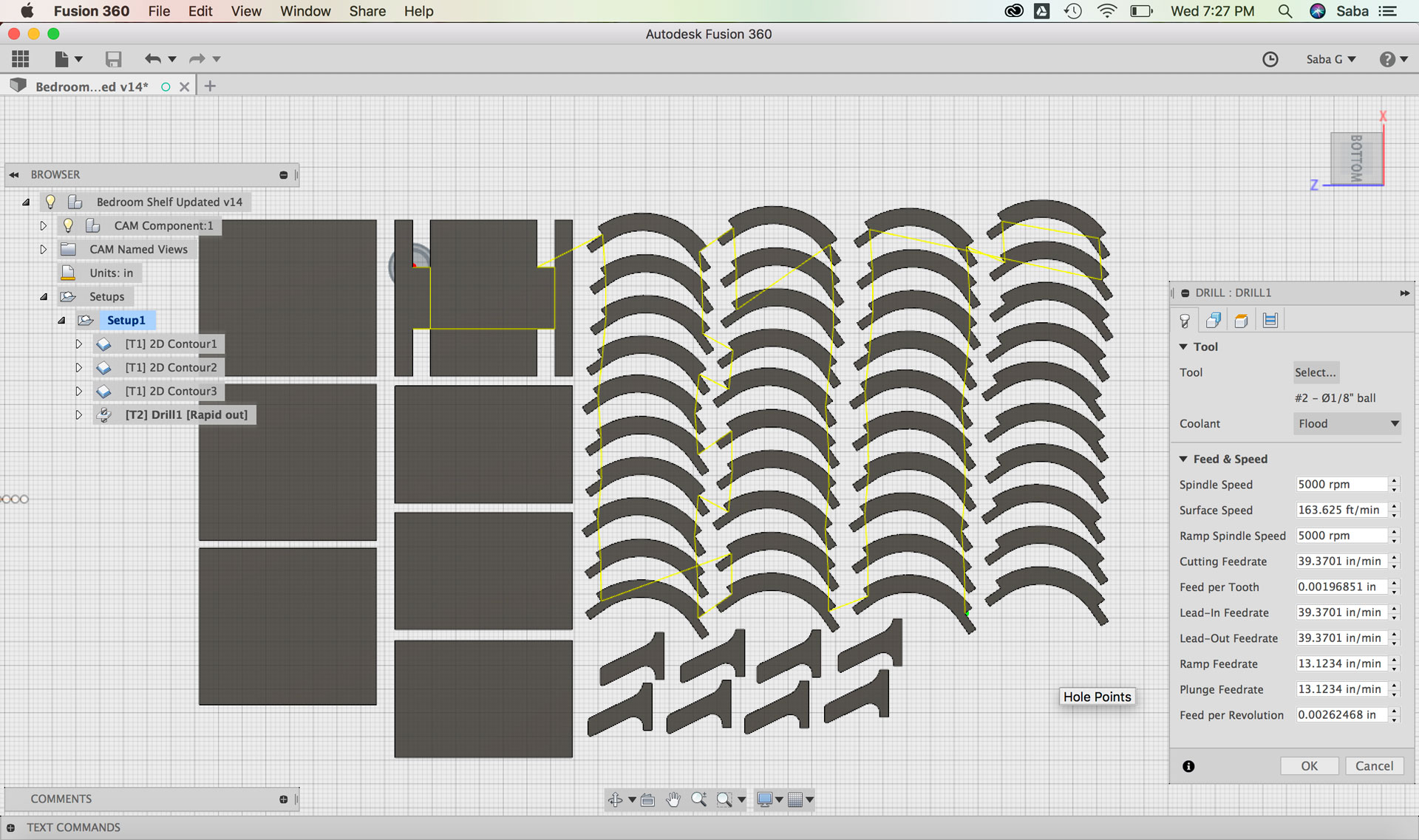The image size is (1419, 840).
Task: Click the Spindle Speed input field
Action: [x=1341, y=485]
